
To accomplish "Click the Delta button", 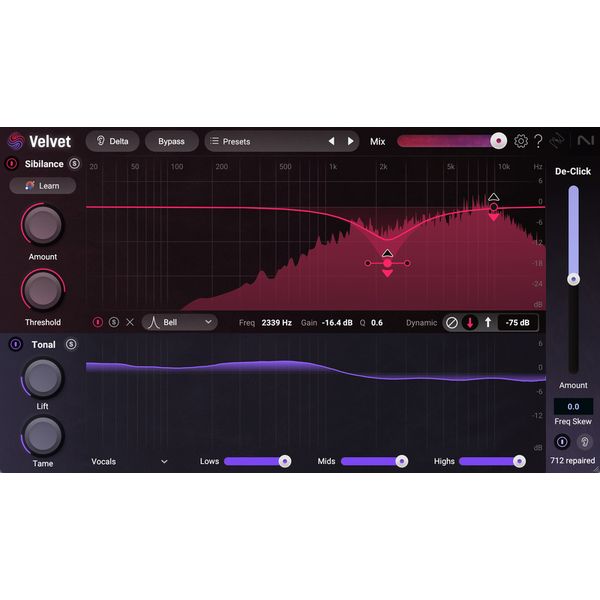I will click(112, 141).
